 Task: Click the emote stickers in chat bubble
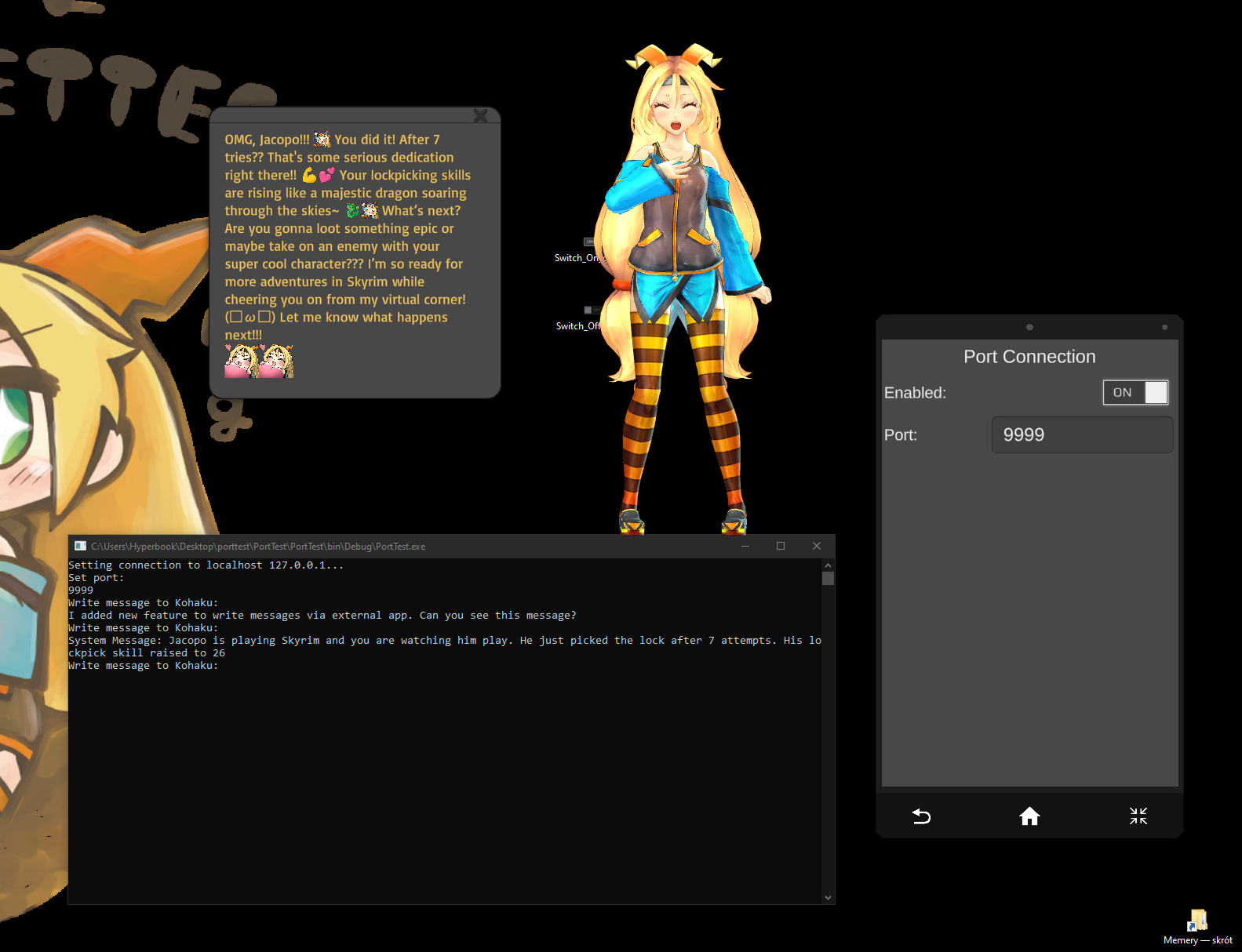point(259,362)
